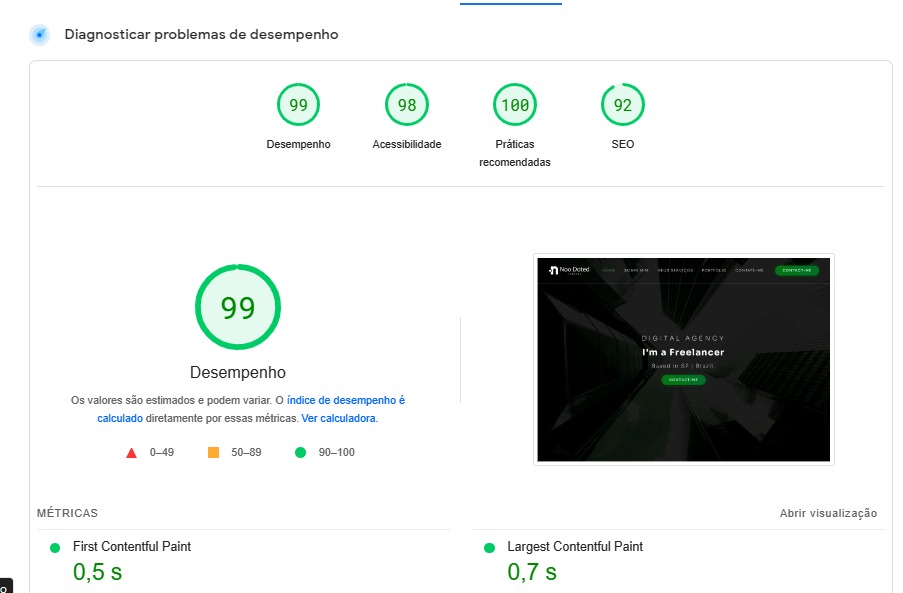Click the website screenshot thumbnail

tap(684, 359)
